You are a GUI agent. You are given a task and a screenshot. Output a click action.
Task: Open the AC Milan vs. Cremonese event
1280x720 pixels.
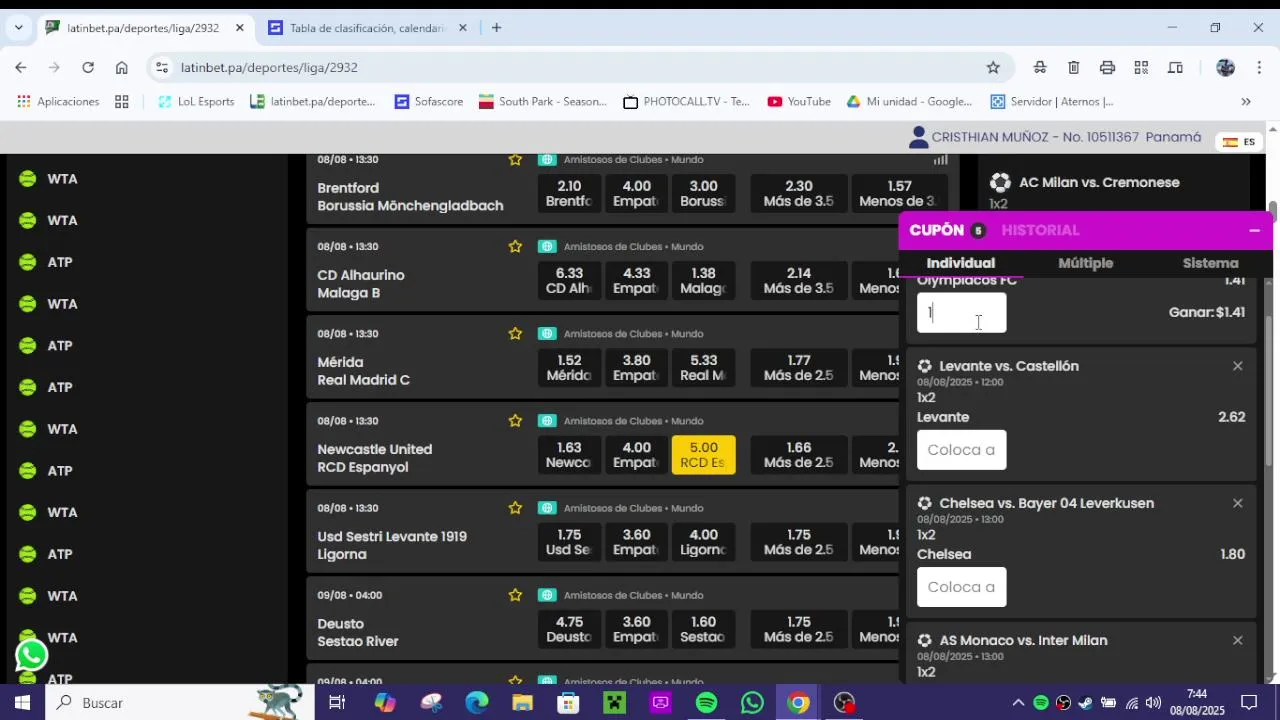pos(1099,183)
